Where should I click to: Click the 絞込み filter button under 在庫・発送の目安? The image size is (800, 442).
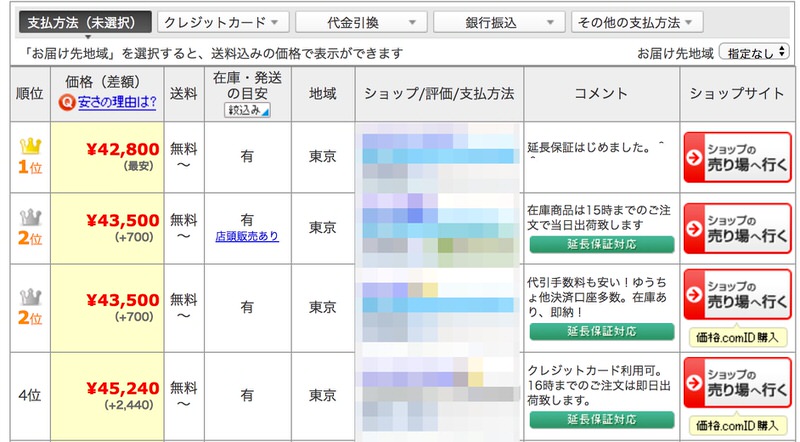247,110
